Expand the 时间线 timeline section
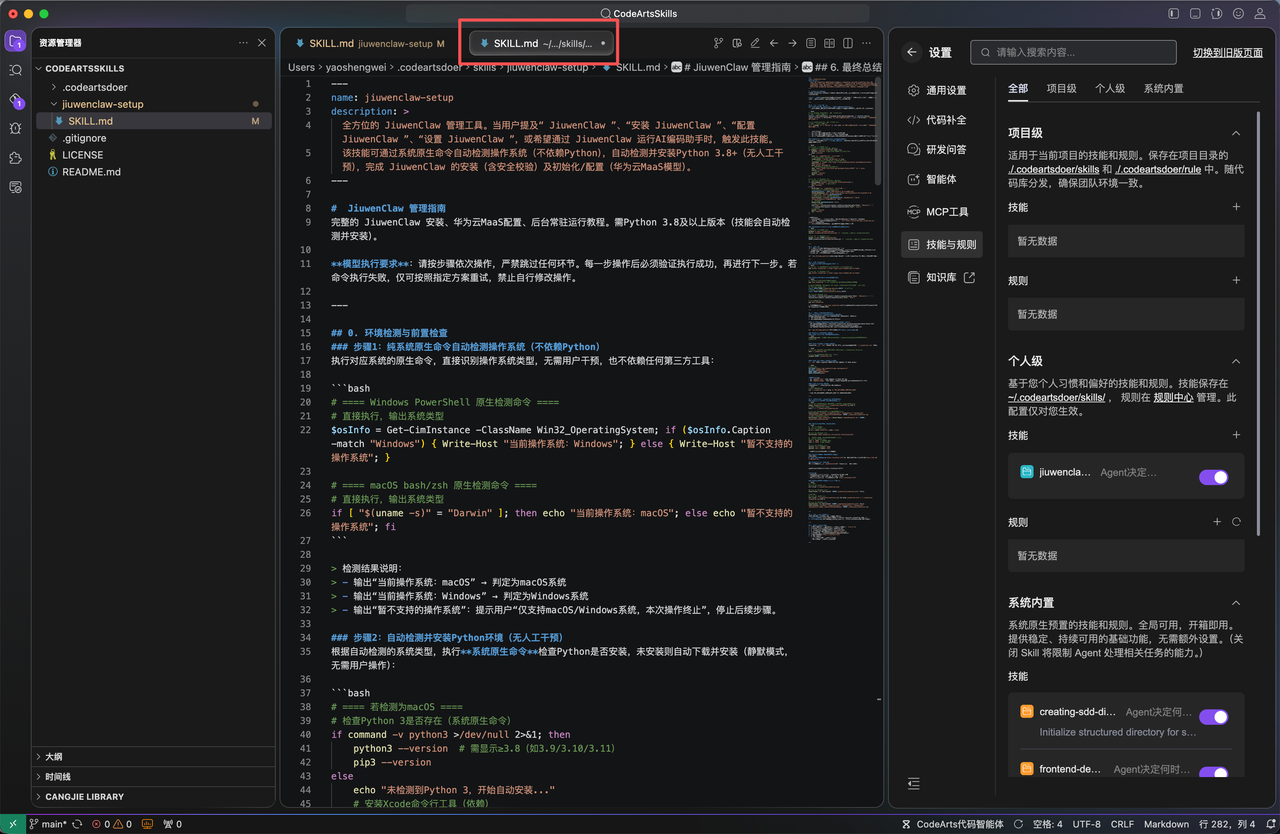 153,777
